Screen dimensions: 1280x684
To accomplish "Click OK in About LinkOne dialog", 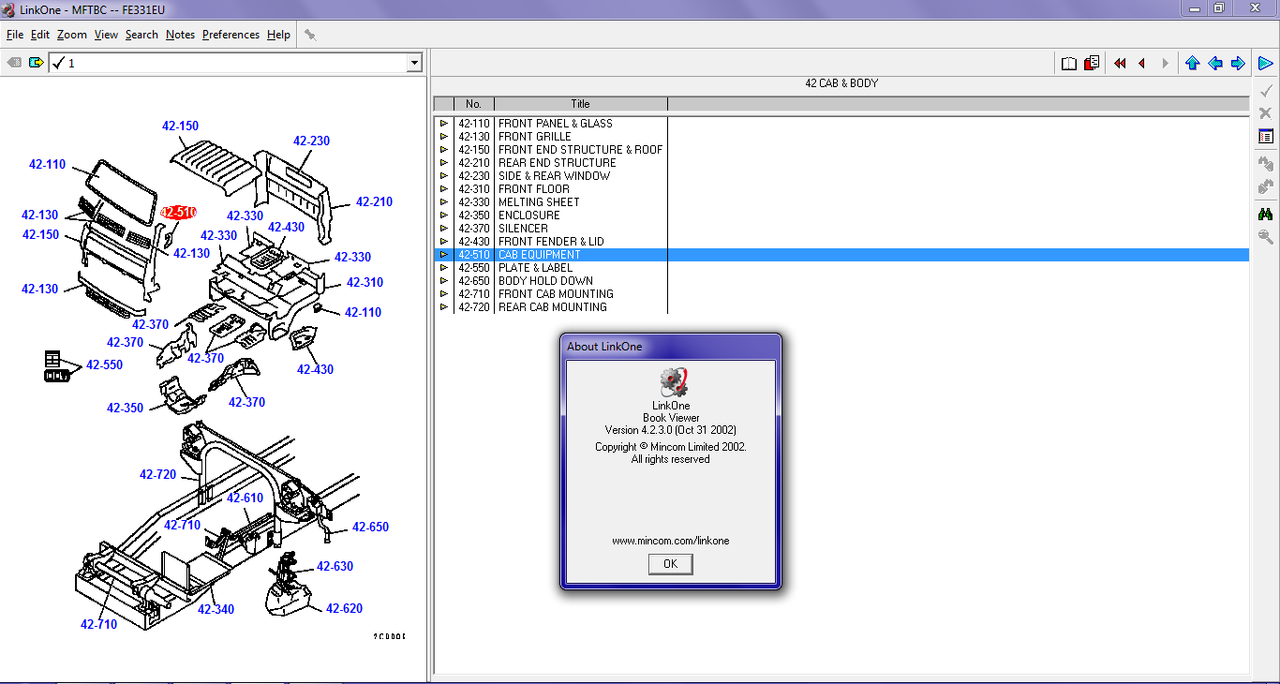I will click(670, 564).
